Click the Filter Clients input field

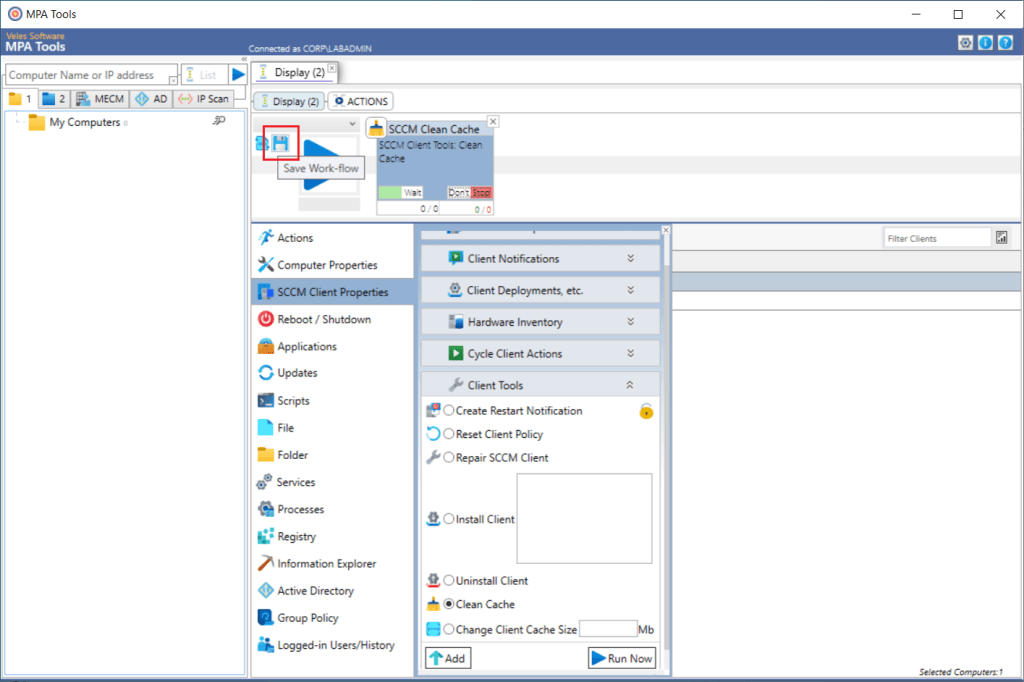[937, 238]
